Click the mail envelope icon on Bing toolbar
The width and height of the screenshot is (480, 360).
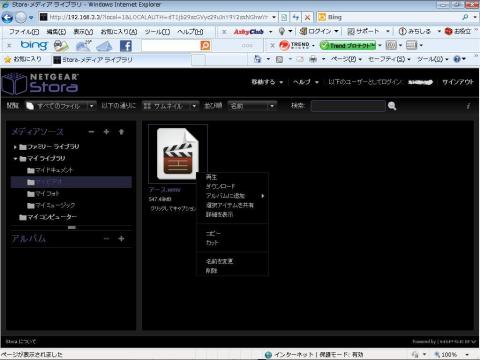click(104, 46)
